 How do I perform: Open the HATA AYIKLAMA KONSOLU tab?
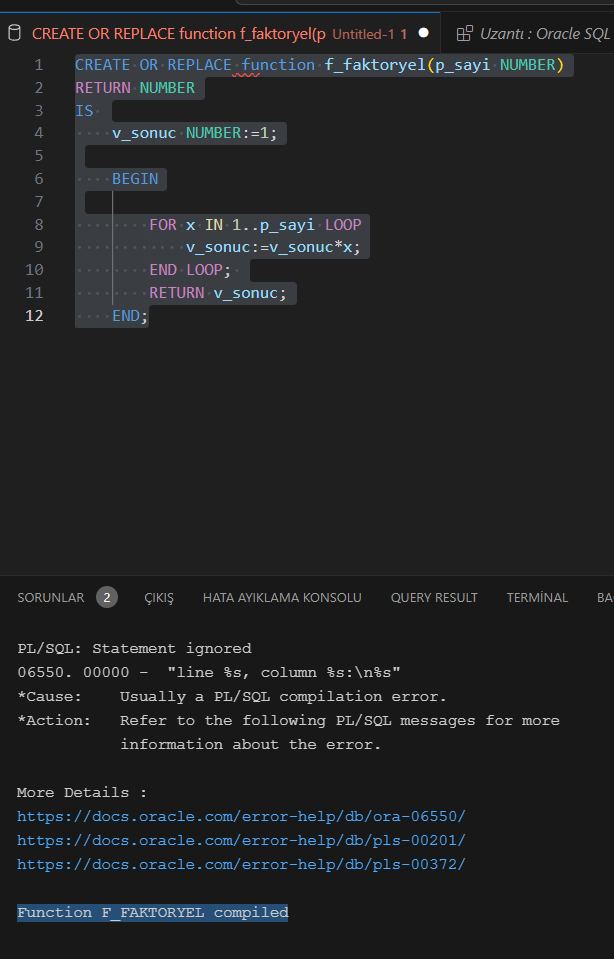[x=282, y=598]
